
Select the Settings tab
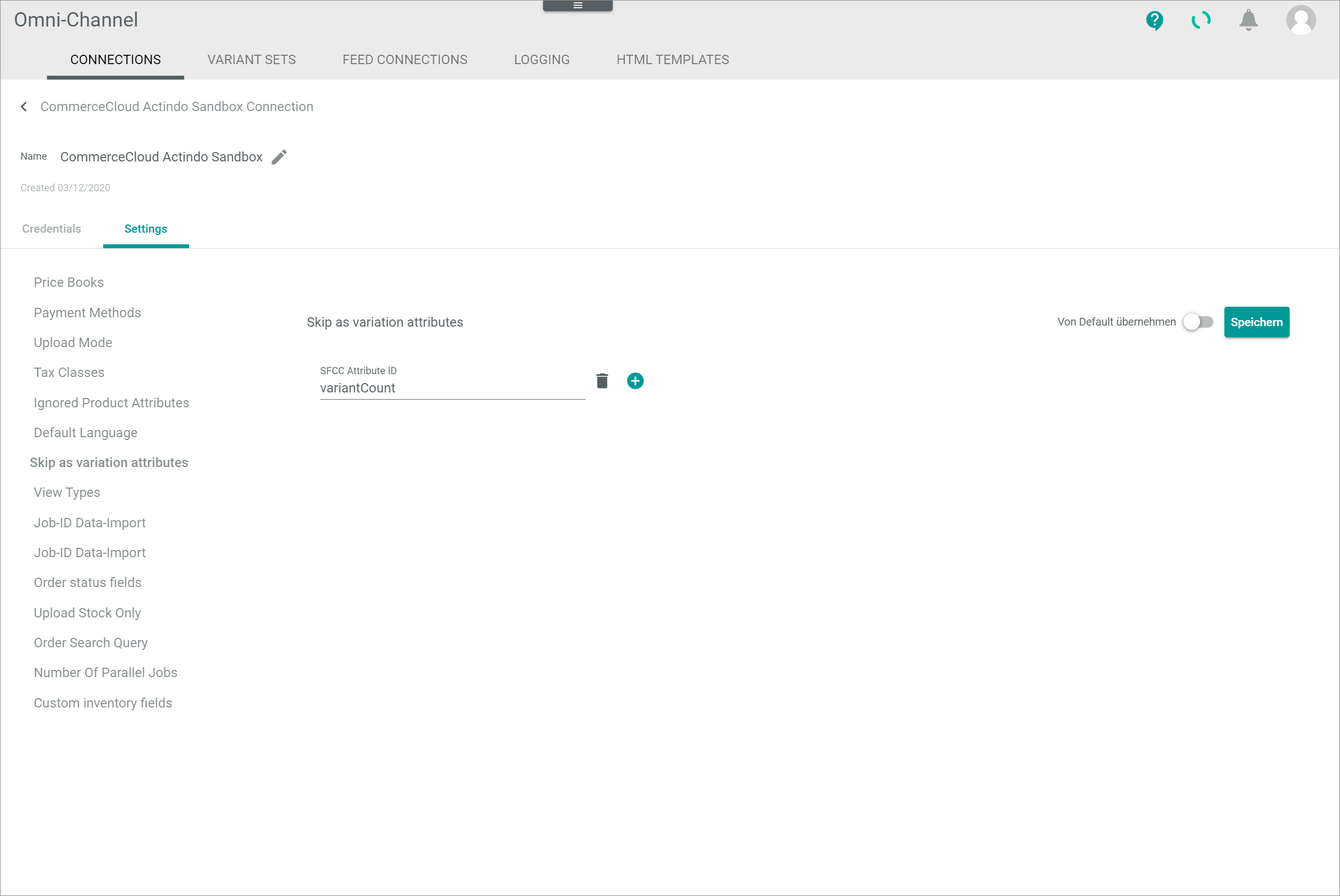[x=146, y=229]
